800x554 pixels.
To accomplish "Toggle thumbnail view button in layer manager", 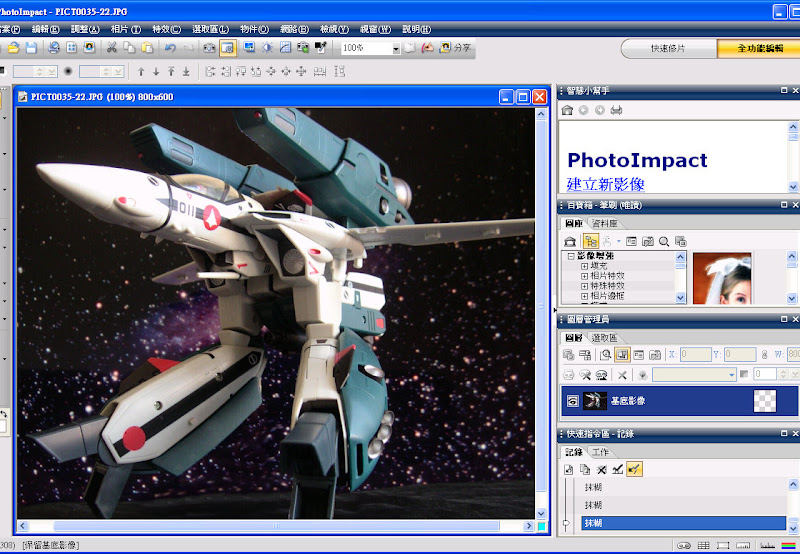I will (621, 354).
